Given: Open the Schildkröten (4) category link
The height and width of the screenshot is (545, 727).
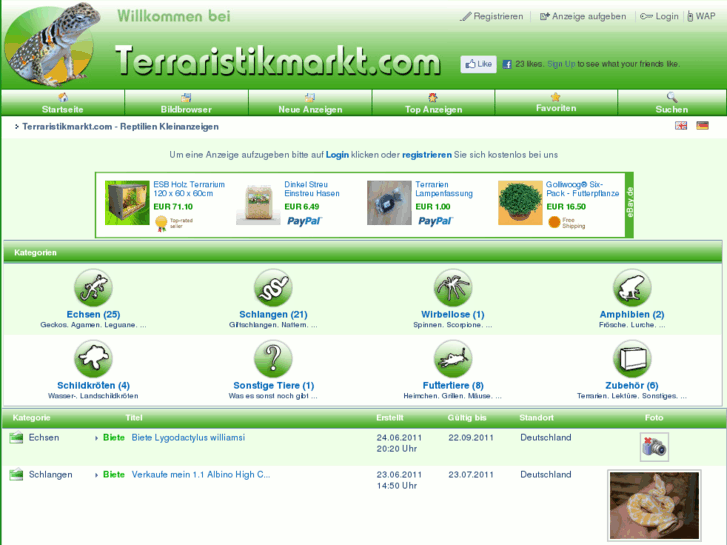Looking at the screenshot, I should (x=93, y=385).
